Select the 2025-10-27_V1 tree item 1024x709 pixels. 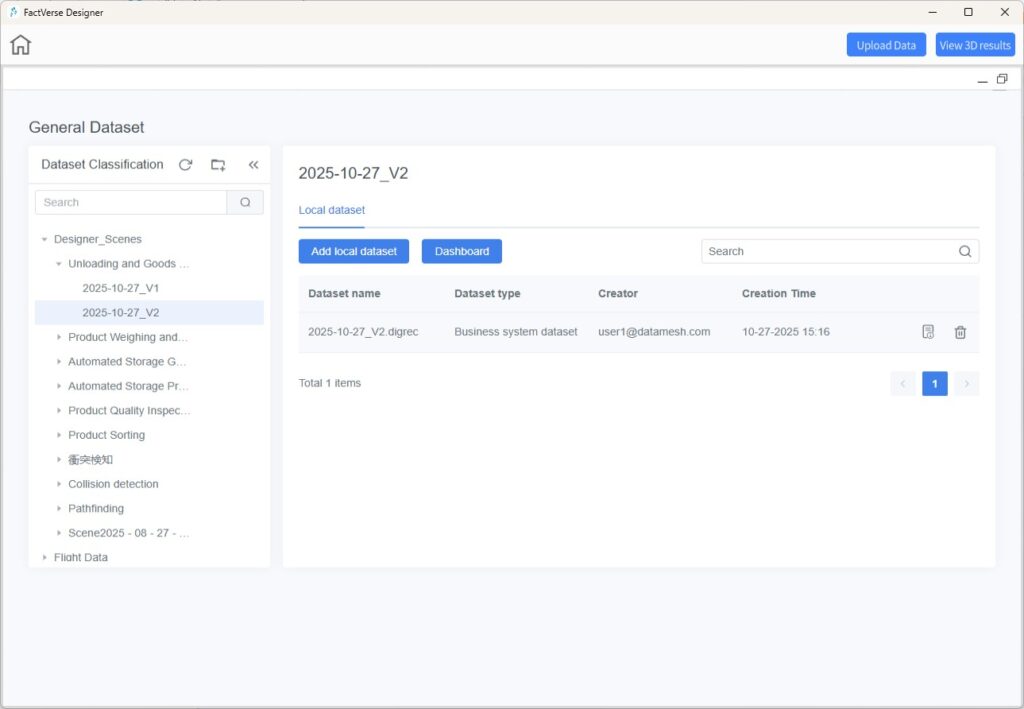(x=120, y=288)
